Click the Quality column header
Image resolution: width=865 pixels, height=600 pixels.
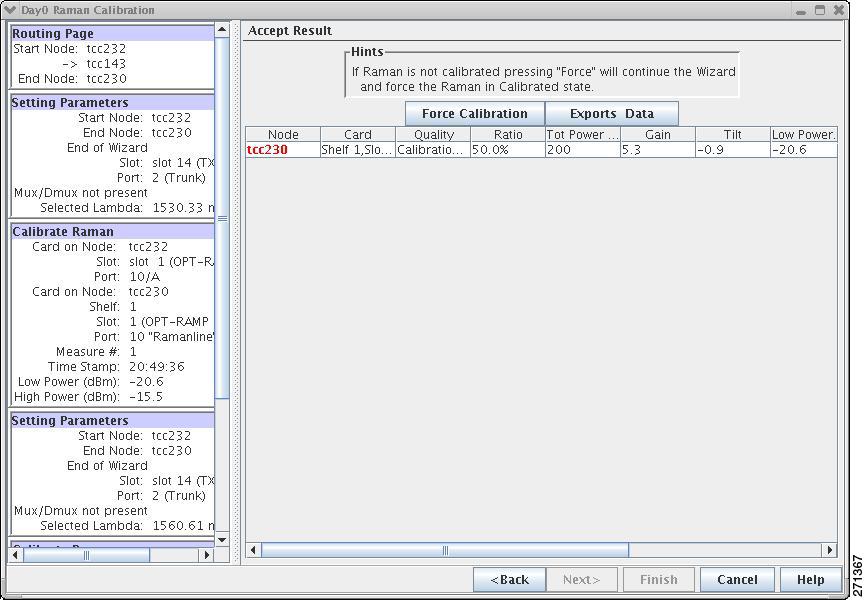click(x=433, y=135)
